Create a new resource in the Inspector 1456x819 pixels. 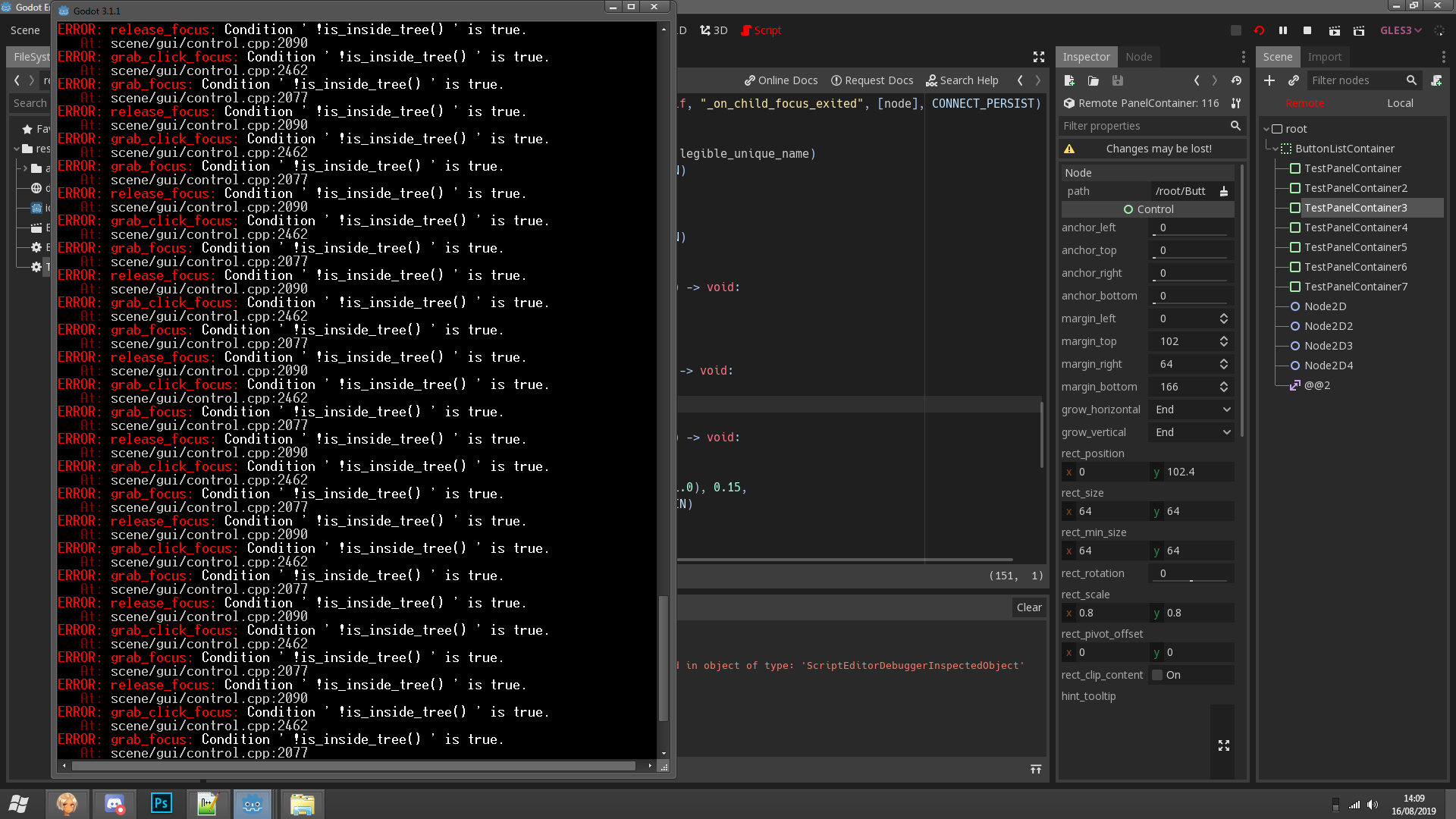(1069, 80)
